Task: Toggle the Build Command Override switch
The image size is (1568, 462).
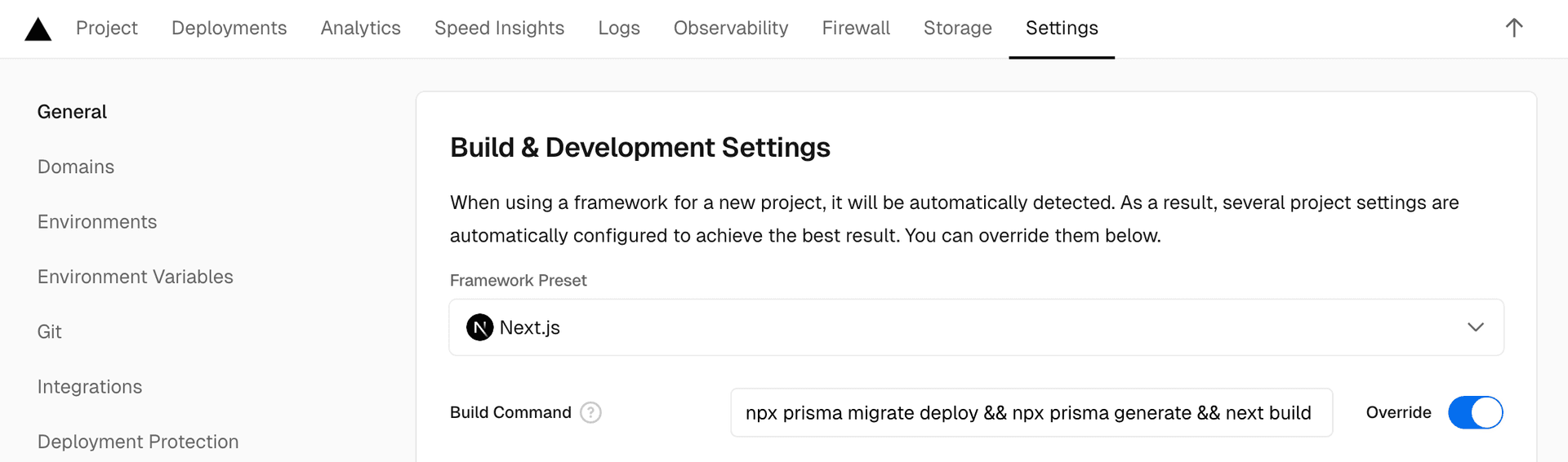Action: [x=1474, y=413]
